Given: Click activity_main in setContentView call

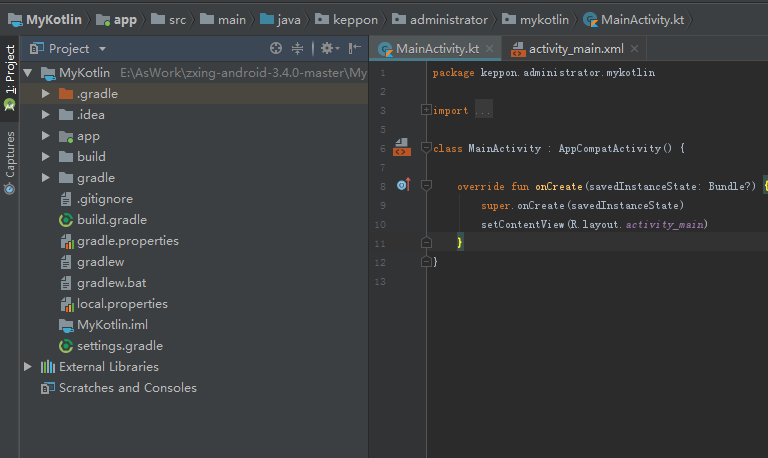Looking at the screenshot, I should (x=664, y=224).
